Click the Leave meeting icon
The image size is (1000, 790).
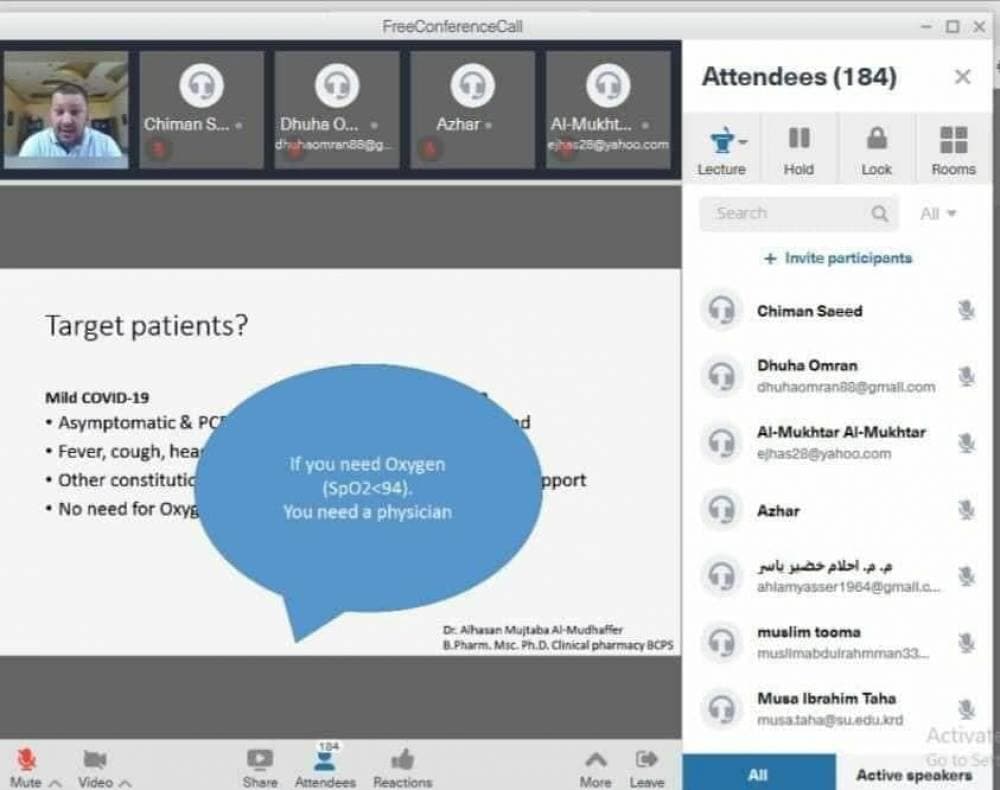click(x=647, y=760)
